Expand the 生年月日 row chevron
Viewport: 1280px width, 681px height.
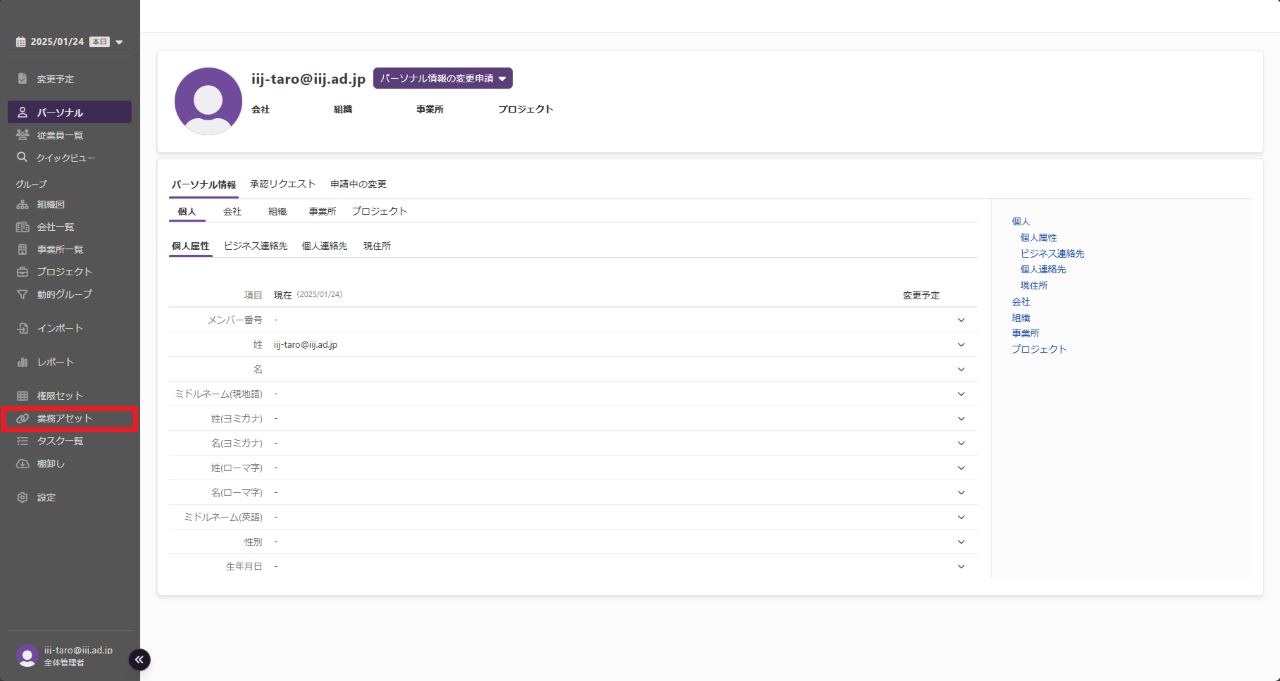click(961, 566)
